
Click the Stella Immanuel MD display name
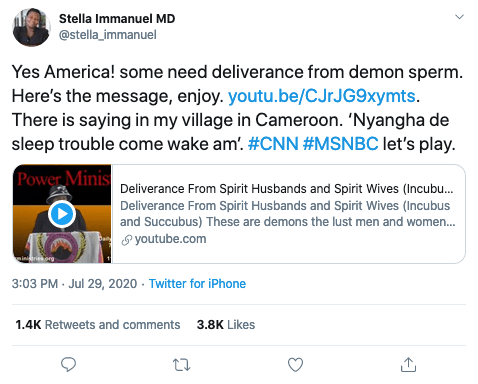tap(117, 19)
